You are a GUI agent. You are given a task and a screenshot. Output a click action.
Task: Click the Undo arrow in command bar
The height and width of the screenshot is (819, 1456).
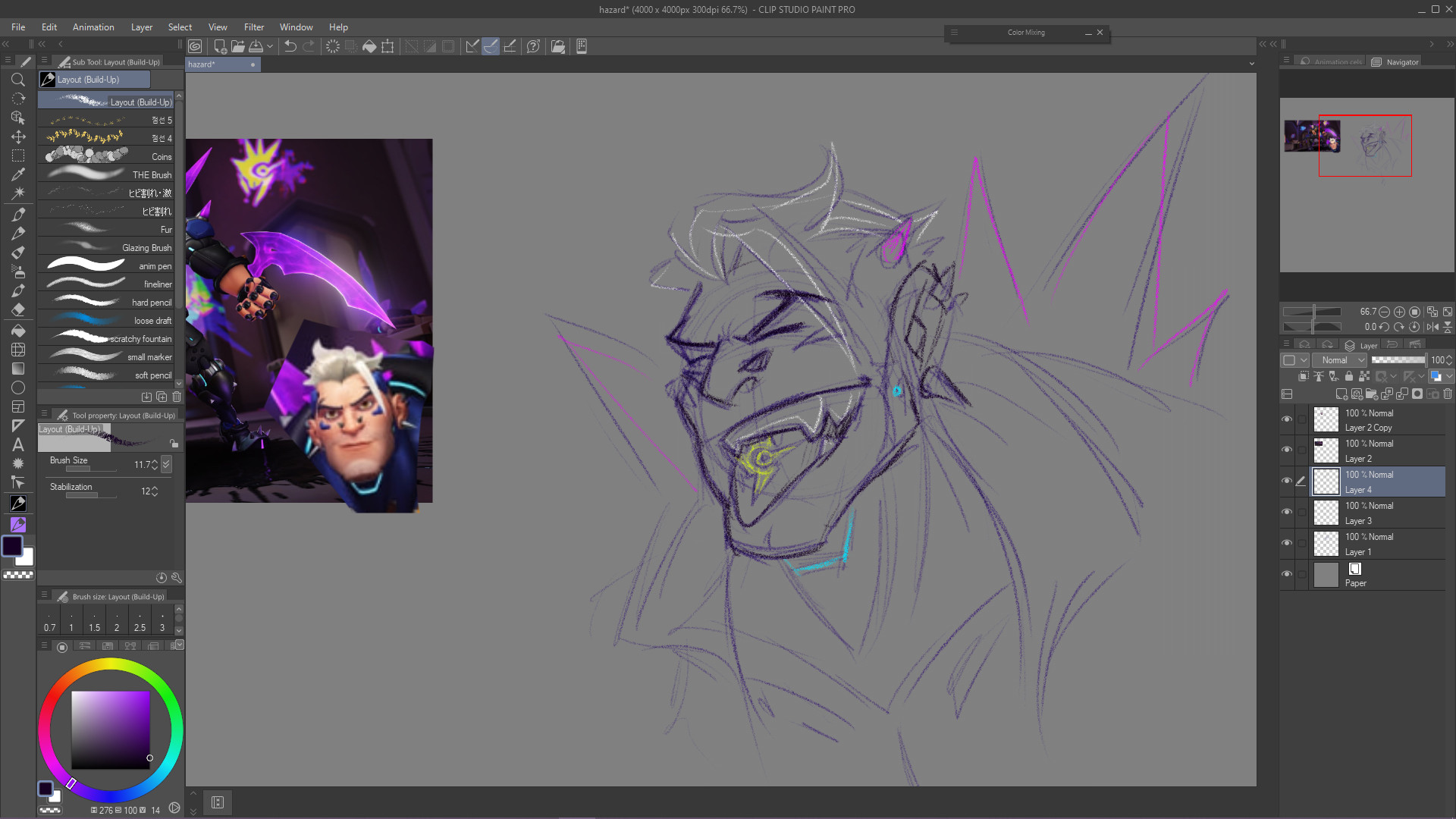click(x=290, y=46)
